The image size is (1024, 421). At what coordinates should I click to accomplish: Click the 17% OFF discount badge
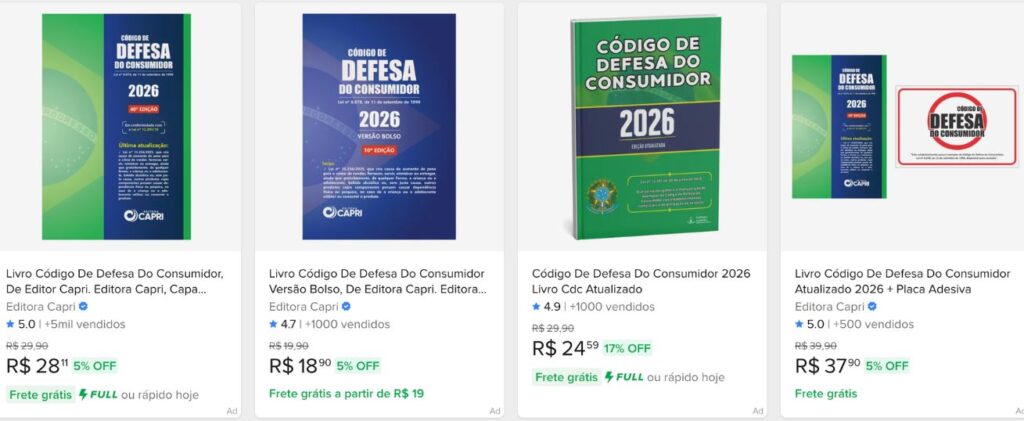point(627,349)
